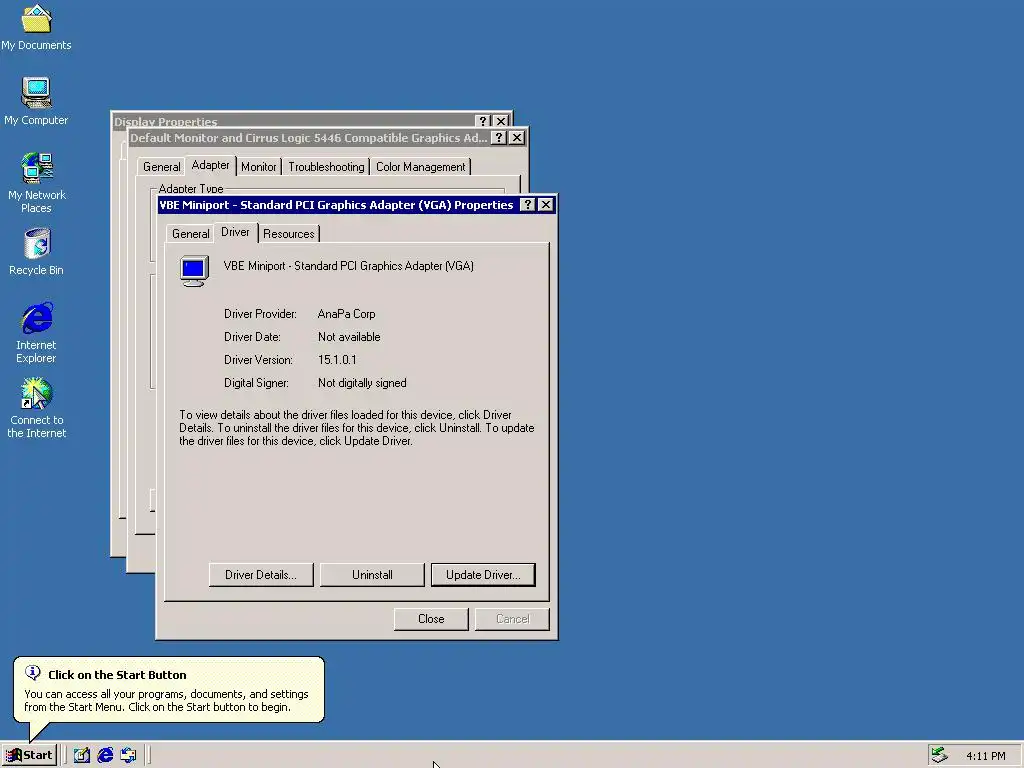Launch Internet Explorer from quick launch
This screenshot has height=768, width=1024.
(105, 756)
